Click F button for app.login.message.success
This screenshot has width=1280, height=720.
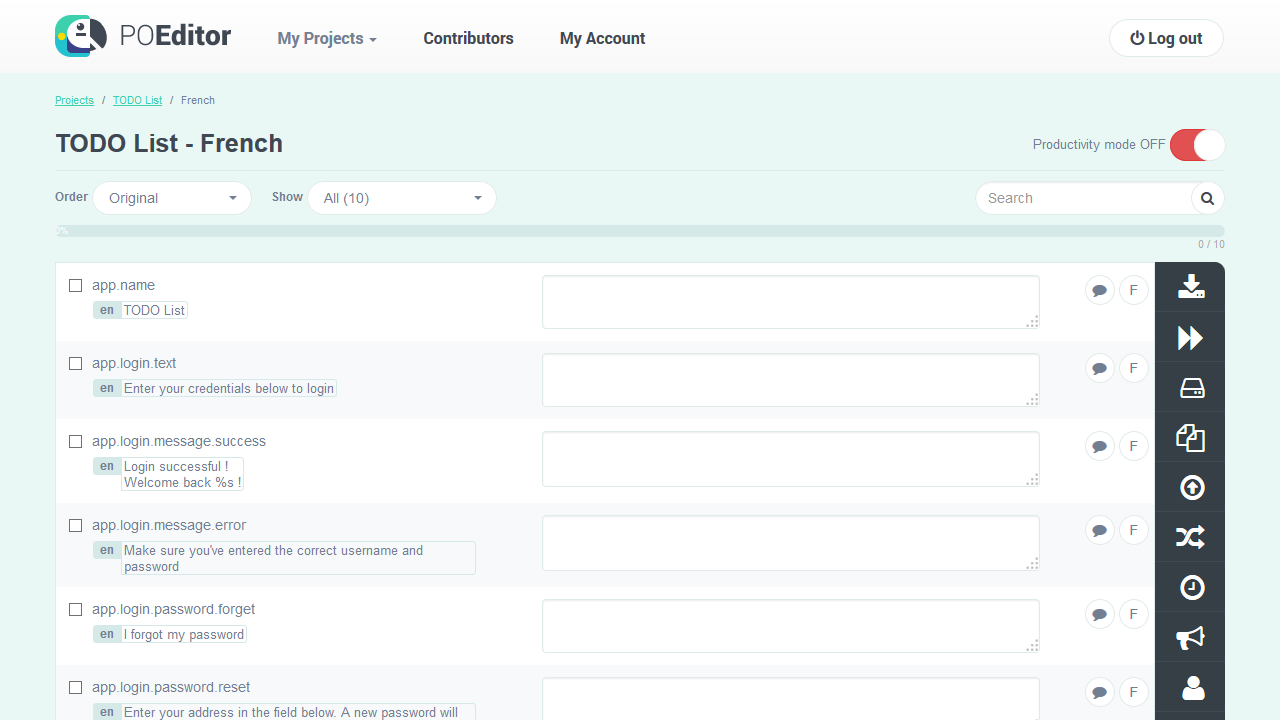tap(1133, 446)
